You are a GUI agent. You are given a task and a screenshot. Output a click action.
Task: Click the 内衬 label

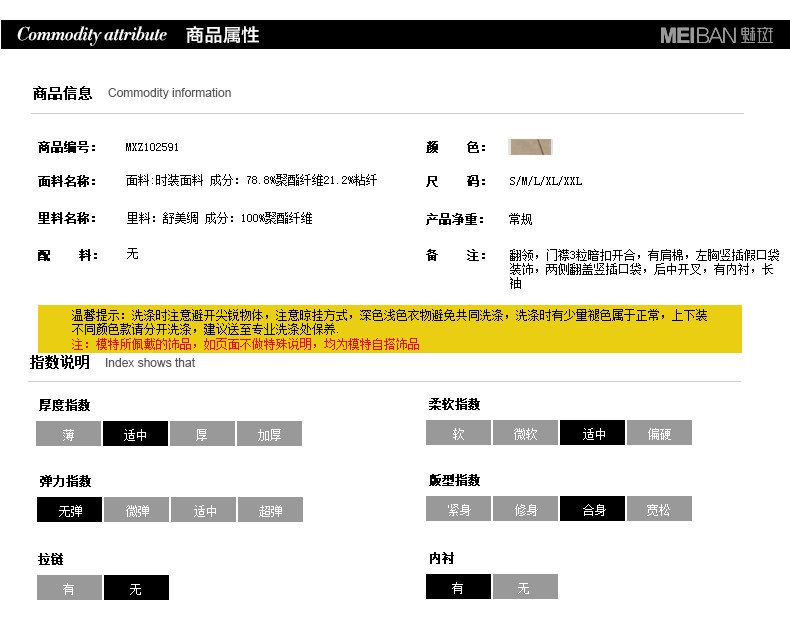click(441, 558)
